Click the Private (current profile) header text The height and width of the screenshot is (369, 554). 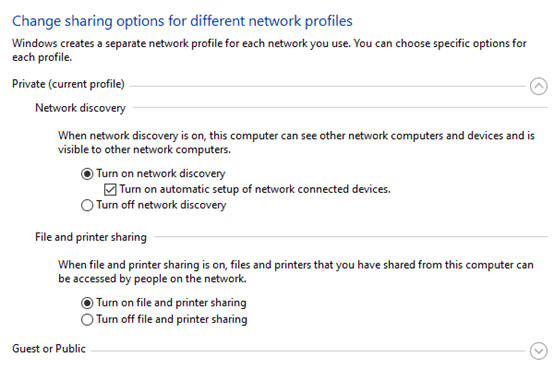pyautogui.click(x=68, y=84)
